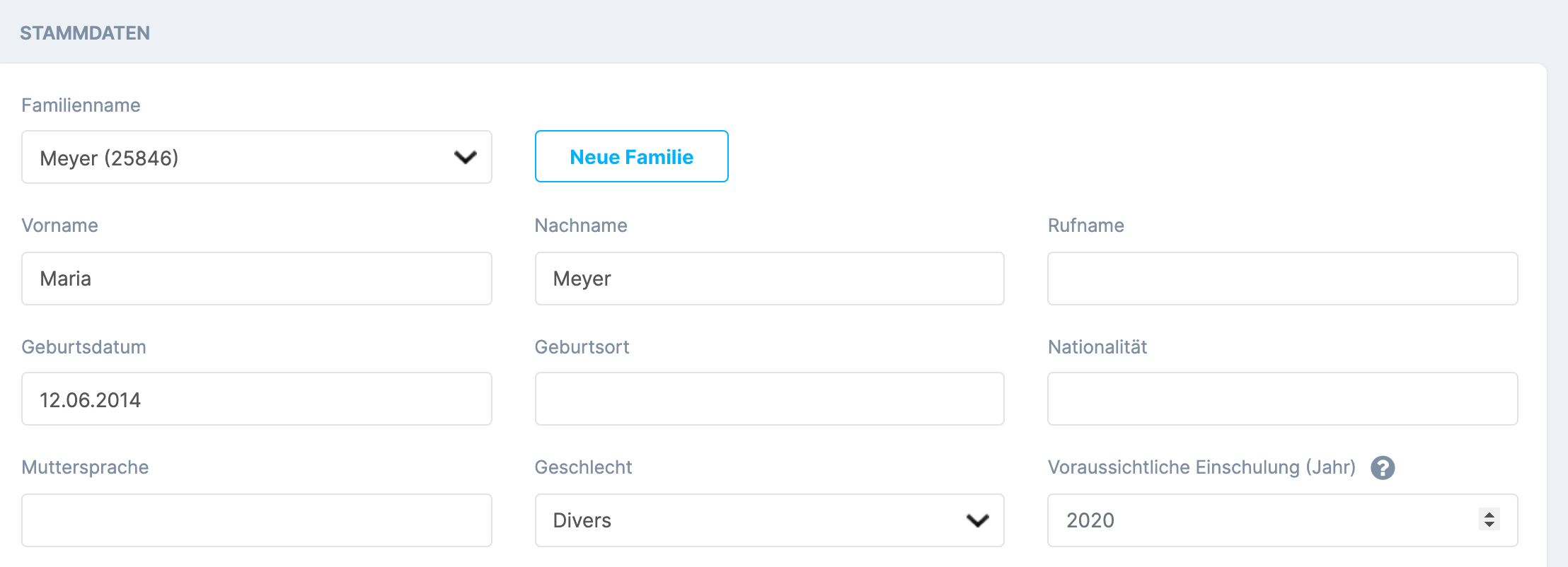Click the Geburtsort label

pyautogui.click(x=582, y=347)
